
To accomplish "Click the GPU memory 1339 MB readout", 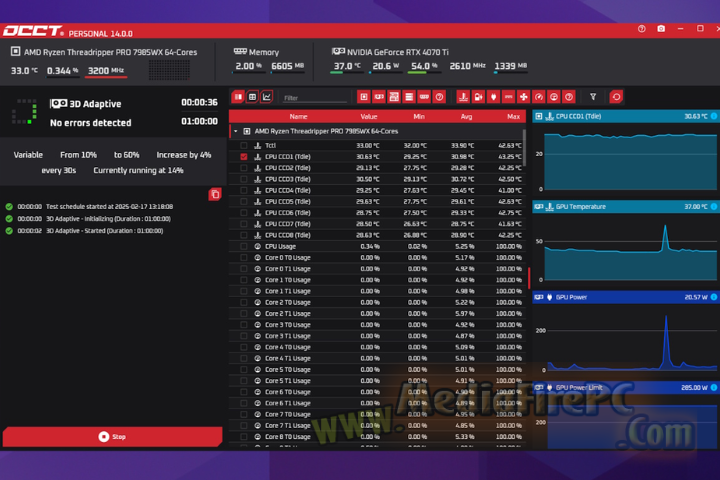I will tap(511, 66).
